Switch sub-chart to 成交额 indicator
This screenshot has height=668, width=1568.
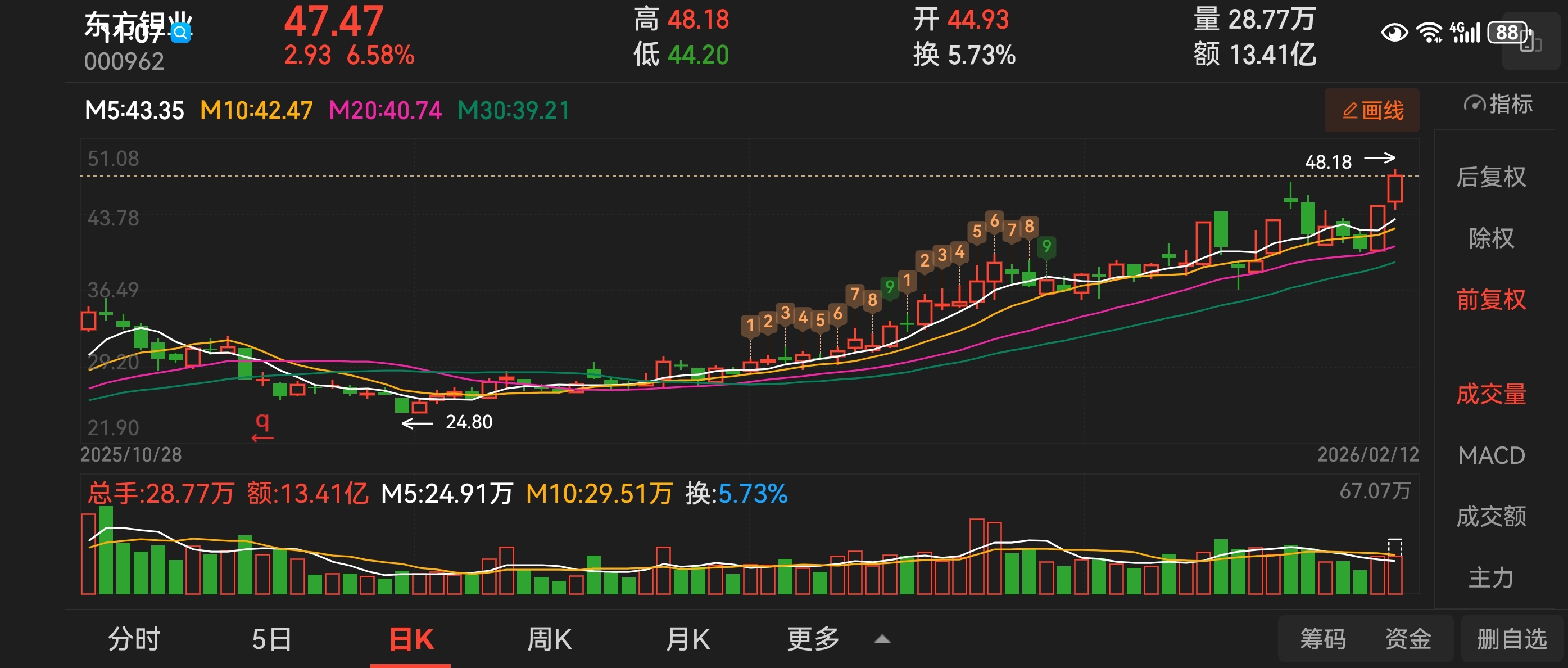(x=1490, y=516)
